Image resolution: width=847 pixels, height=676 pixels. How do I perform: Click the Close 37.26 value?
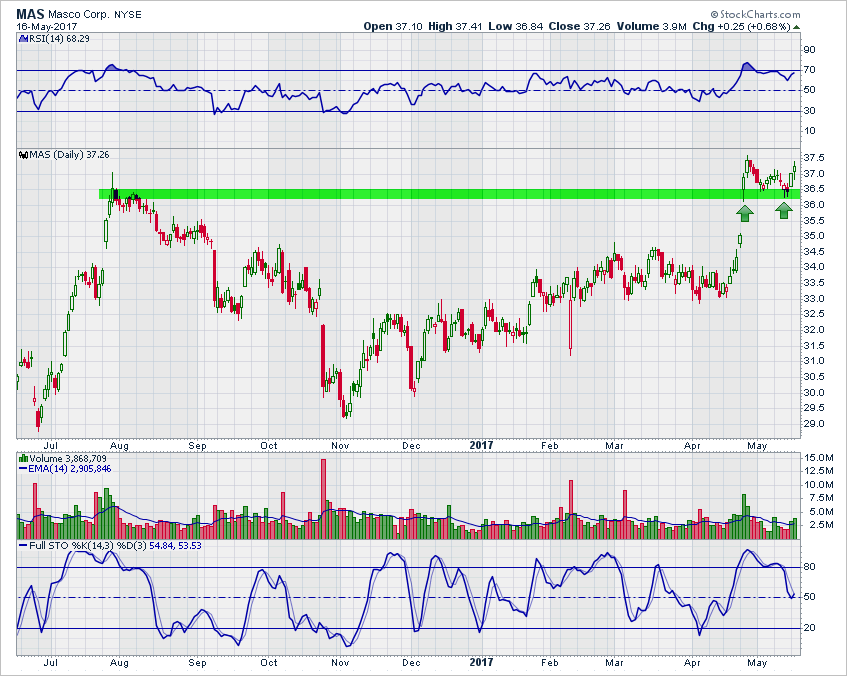pyautogui.click(x=579, y=26)
